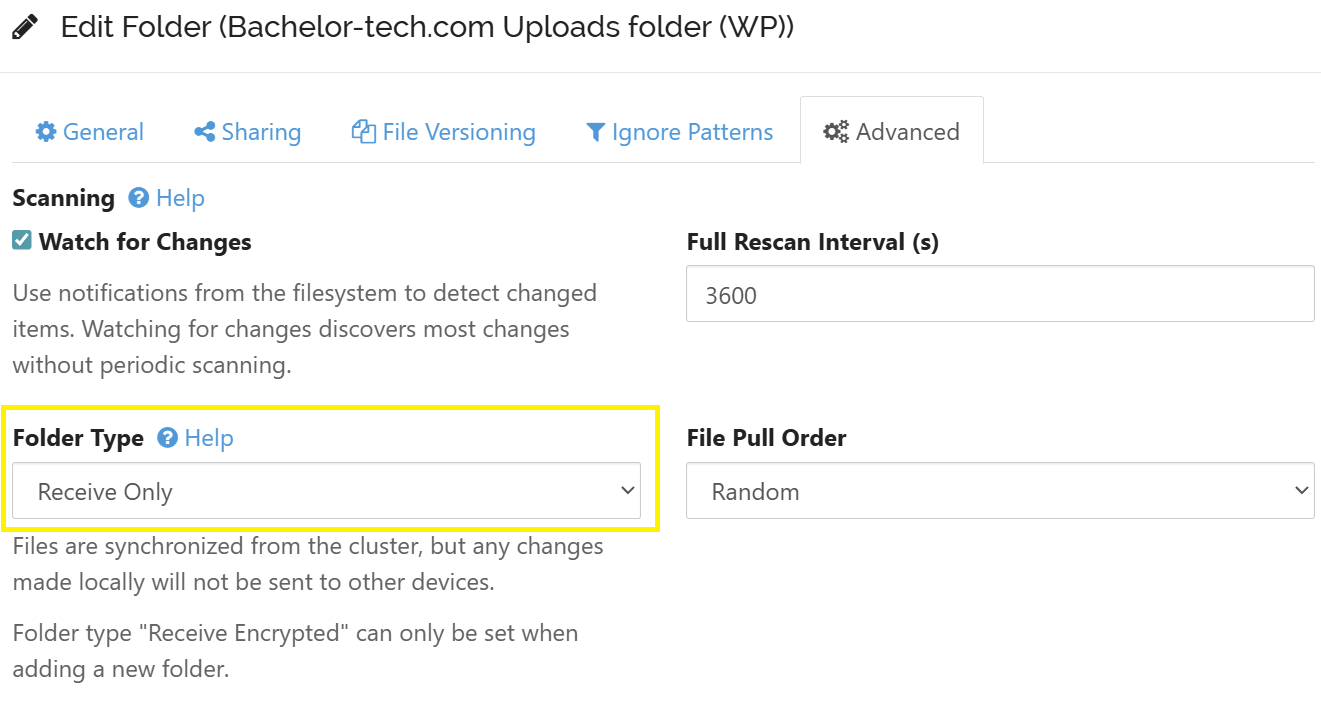Open the File Pull Order dropdown
1321x705 pixels.
point(1000,491)
